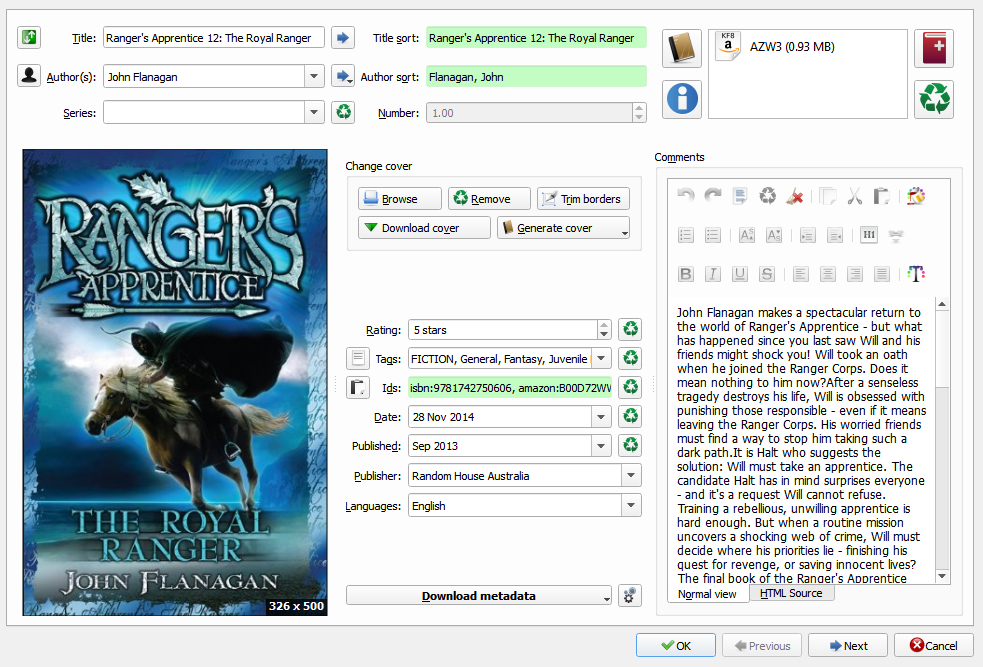Open comments background color picker
This screenshot has height=667, width=983.
click(x=915, y=196)
